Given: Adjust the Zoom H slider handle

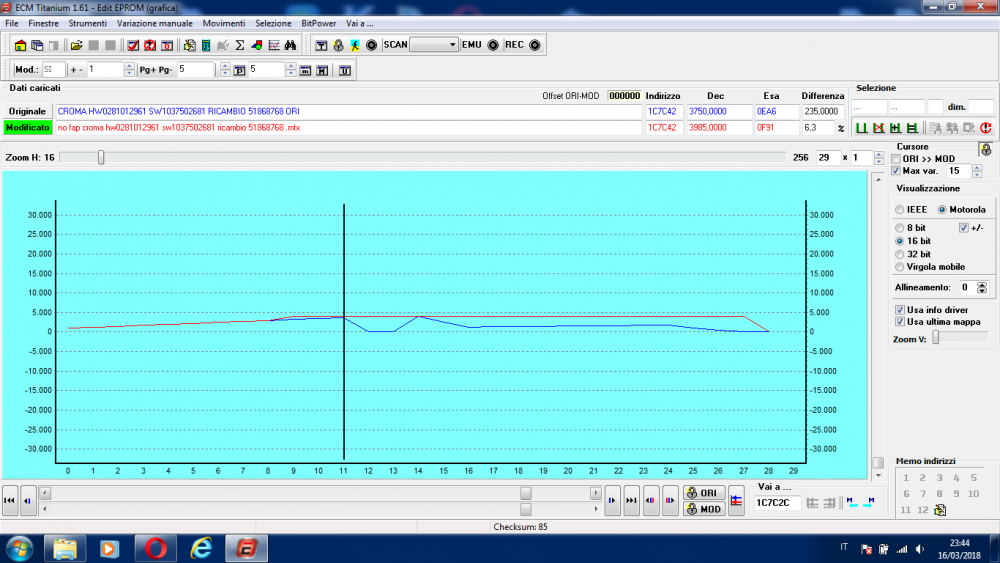Looking at the screenshot, I should [x=101, y=157].
